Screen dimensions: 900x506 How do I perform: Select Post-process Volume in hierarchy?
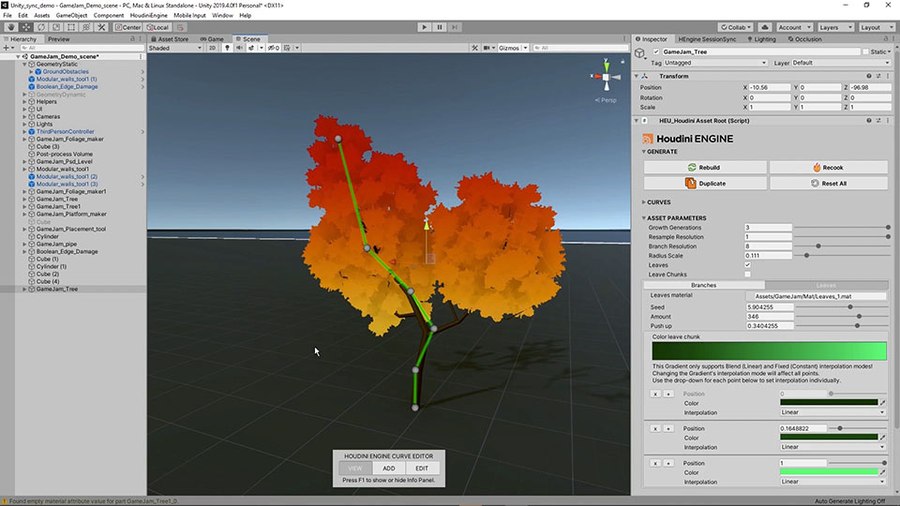[x=64, y=154]
